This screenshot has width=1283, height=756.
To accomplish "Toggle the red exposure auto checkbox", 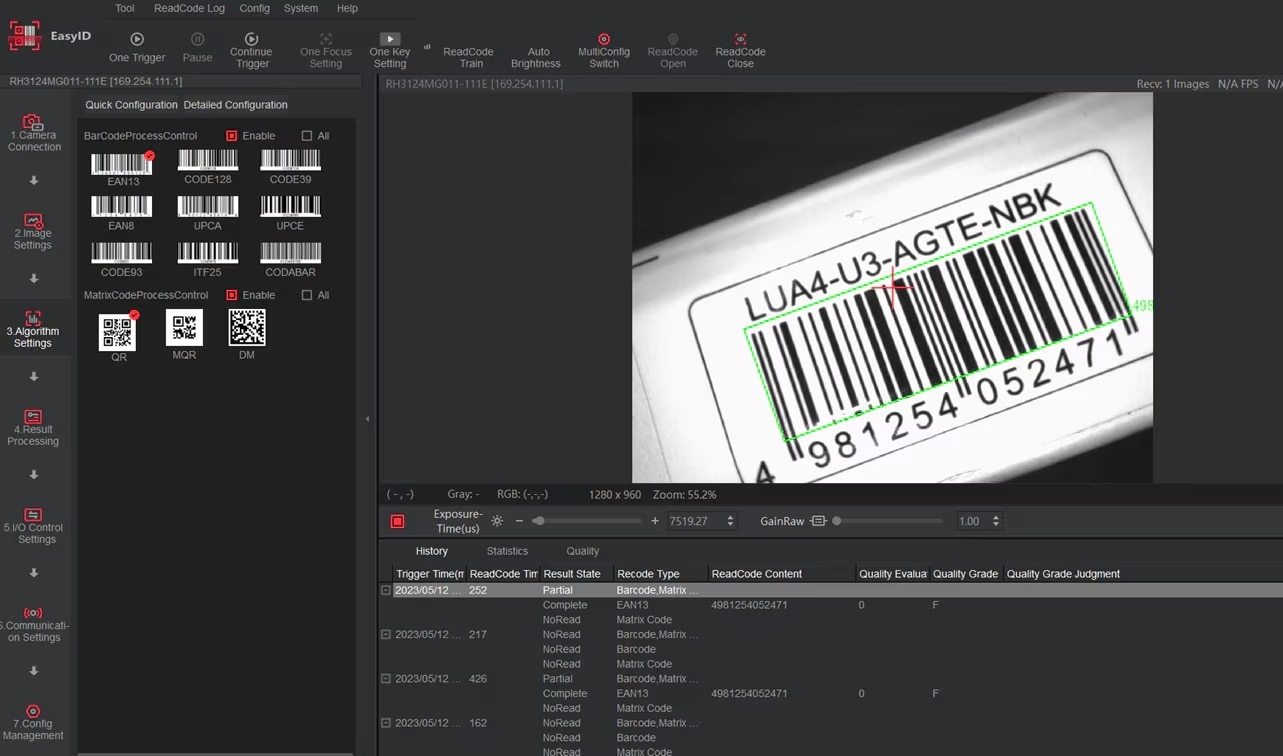I will [397, 521].
